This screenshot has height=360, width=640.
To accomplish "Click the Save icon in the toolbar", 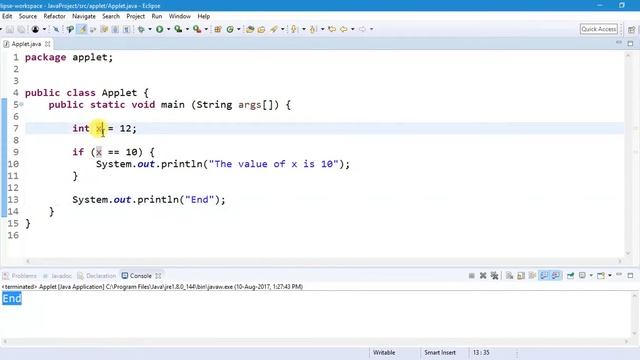I will point(10,29).
